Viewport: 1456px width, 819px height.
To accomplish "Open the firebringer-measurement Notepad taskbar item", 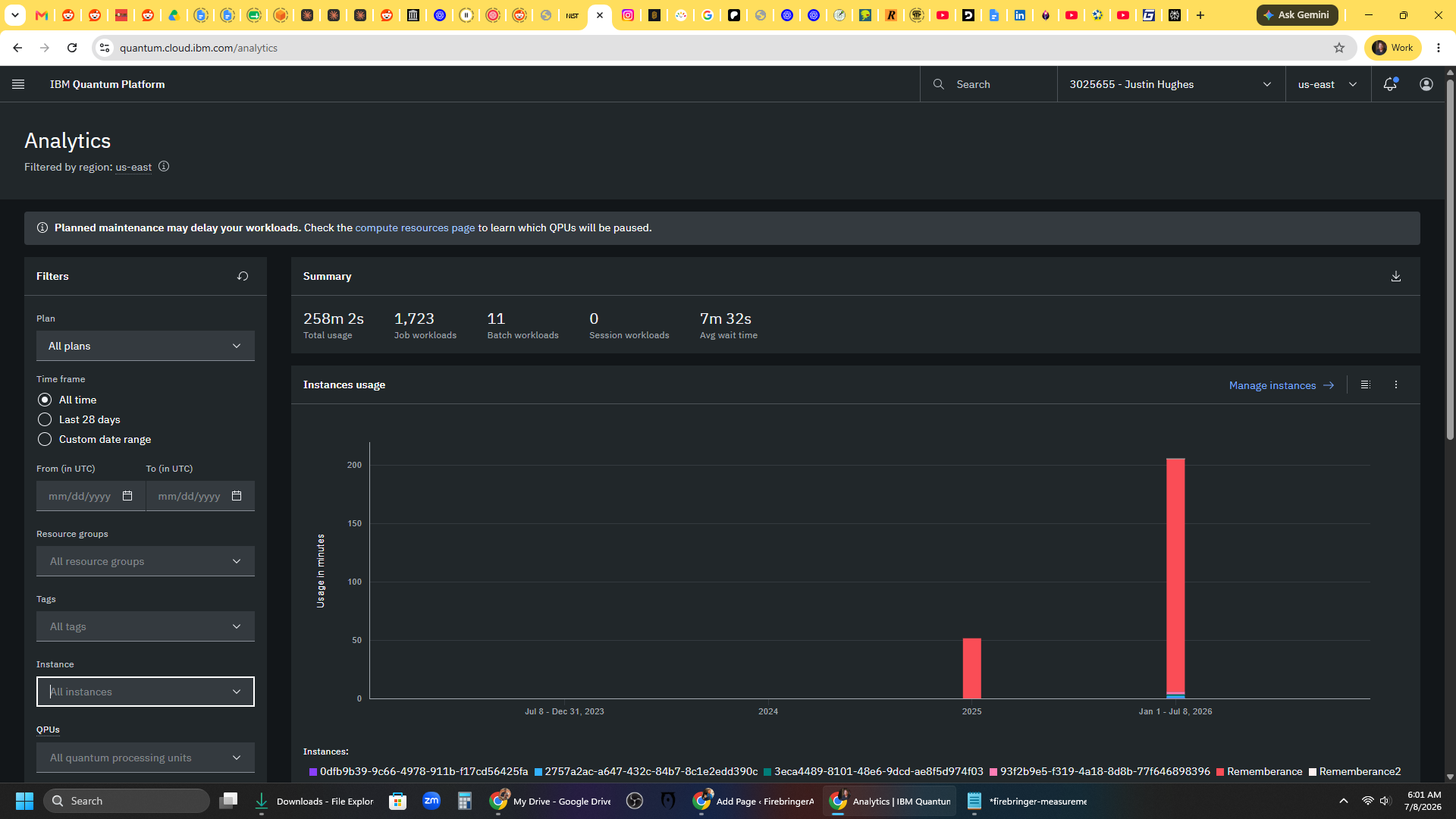I will tap(1027, 801).
